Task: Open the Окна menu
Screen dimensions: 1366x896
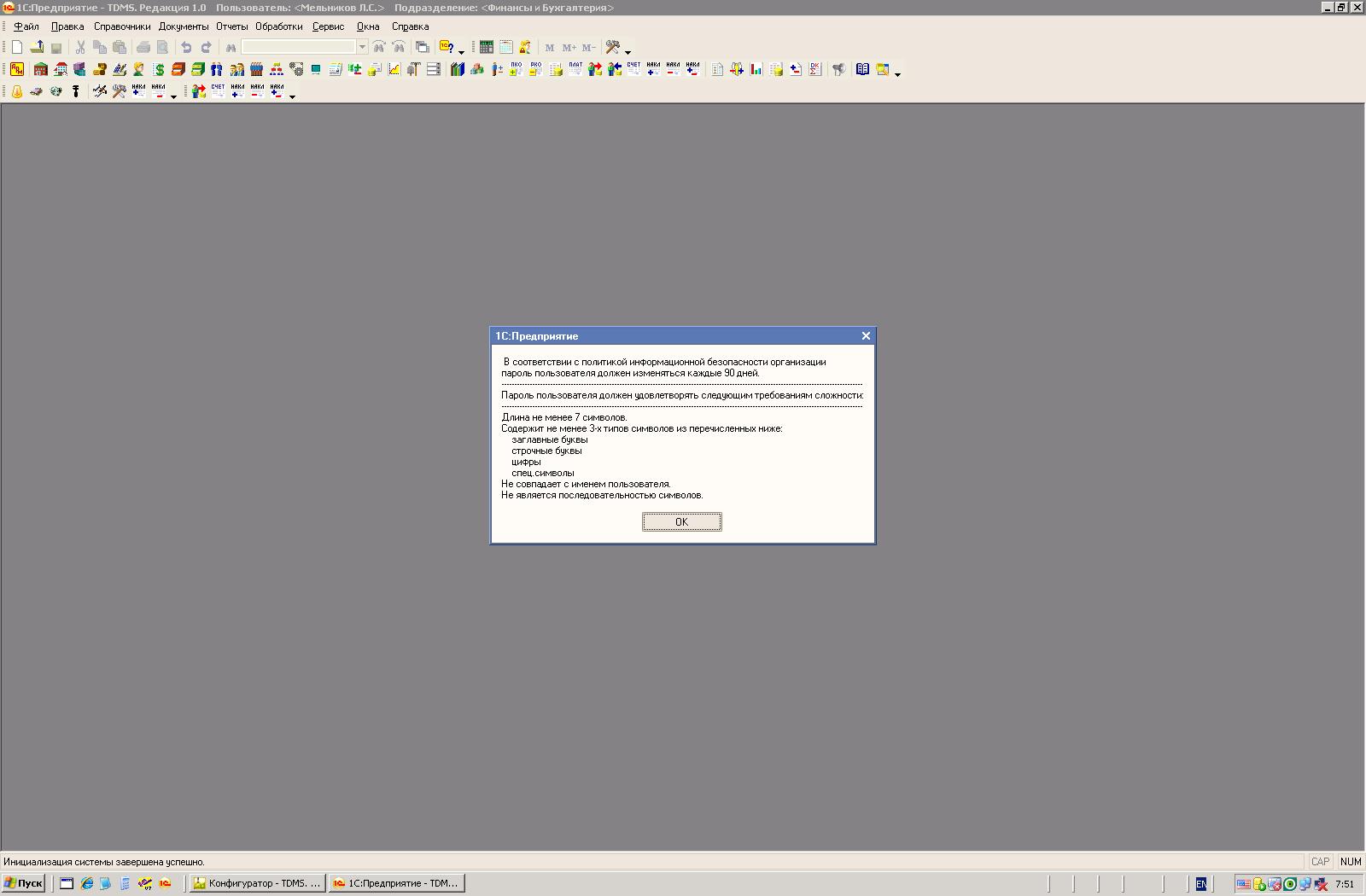Action: [368, 26]
